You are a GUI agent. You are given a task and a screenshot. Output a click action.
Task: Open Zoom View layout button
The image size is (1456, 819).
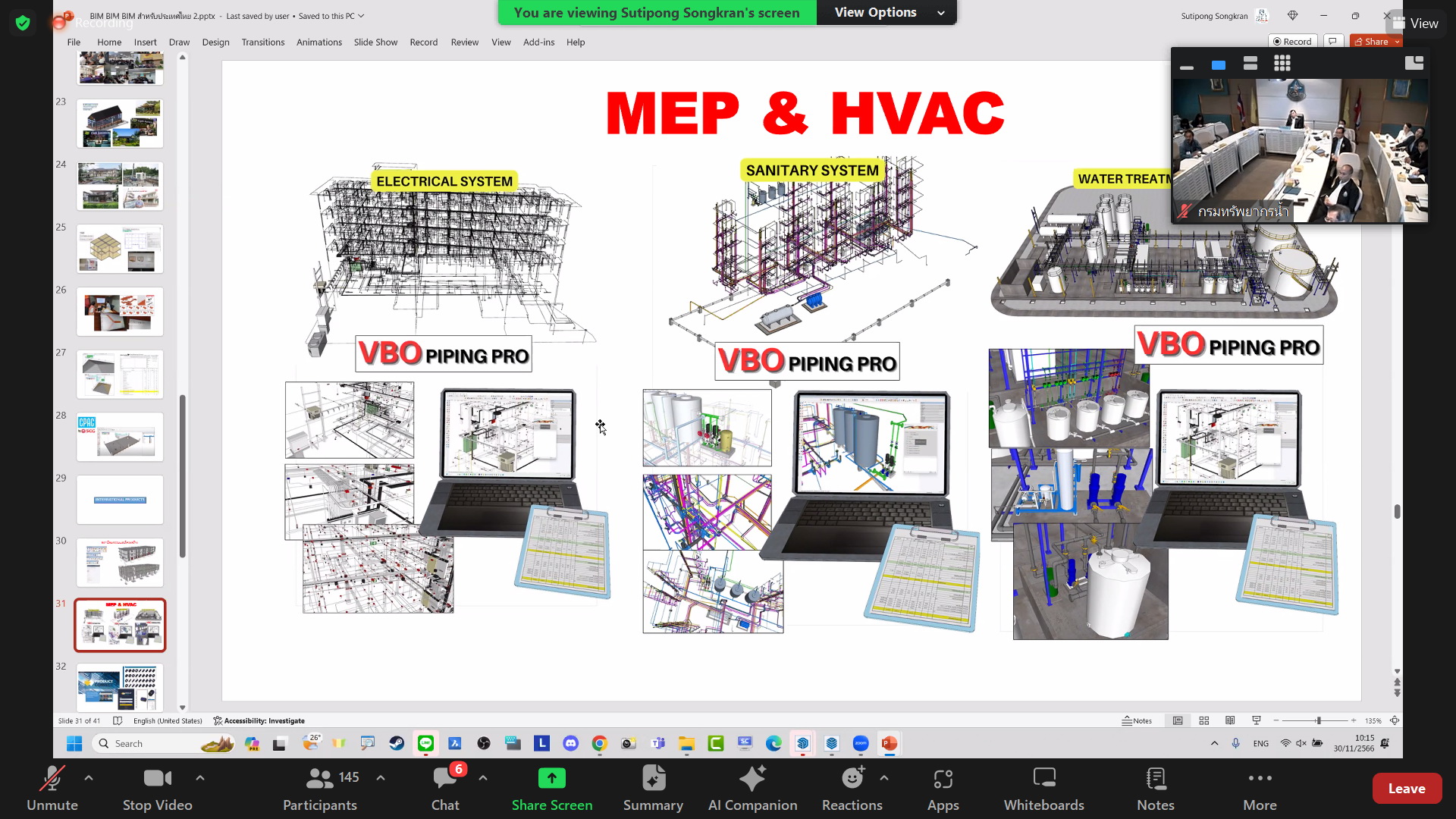coord(1416,24)
